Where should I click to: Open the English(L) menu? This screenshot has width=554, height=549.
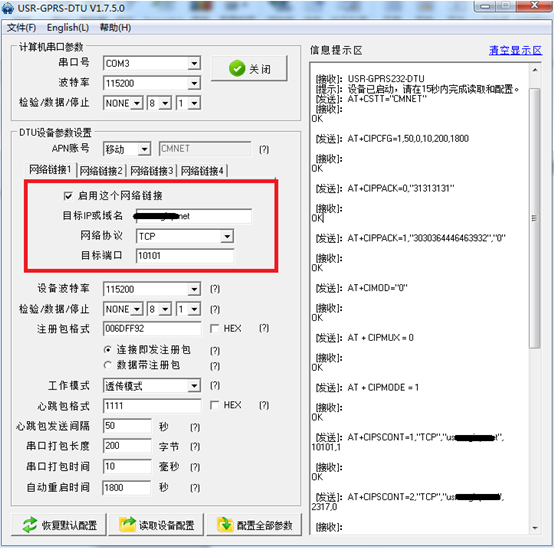click(68, 28)
